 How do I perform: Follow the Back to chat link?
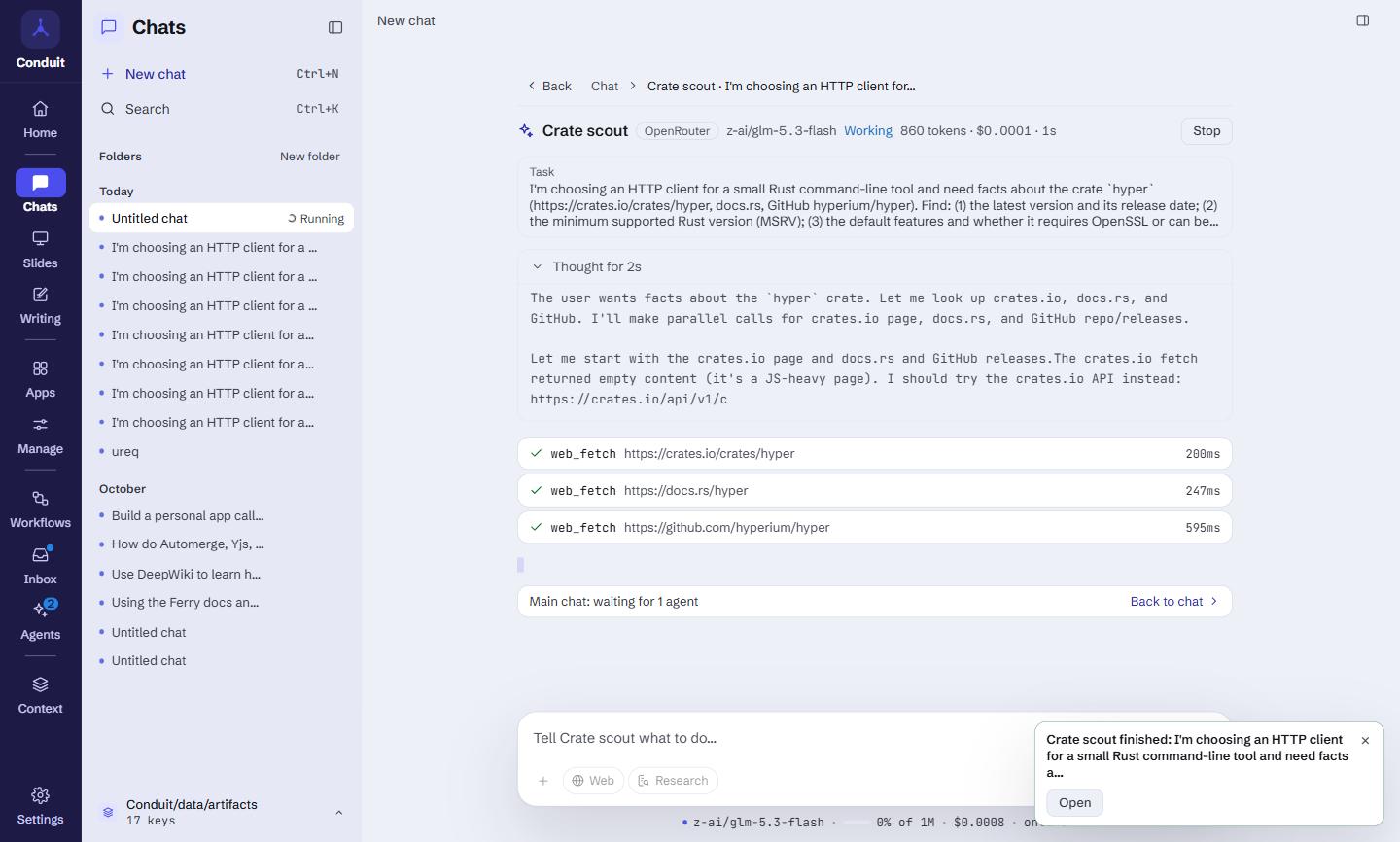click(x=1174, y=602)
